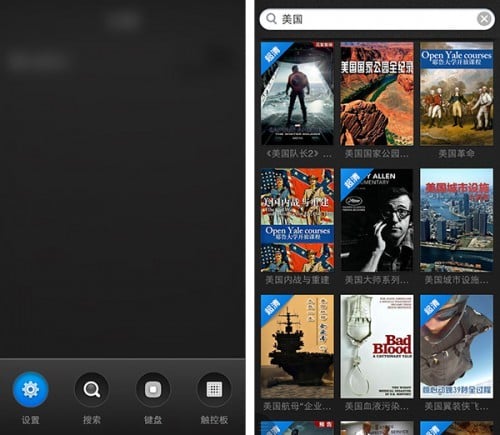The width and height of the screenshot is (500, 435).
Task: Open the 设置 settings gear icon
Action: [30, 389]
